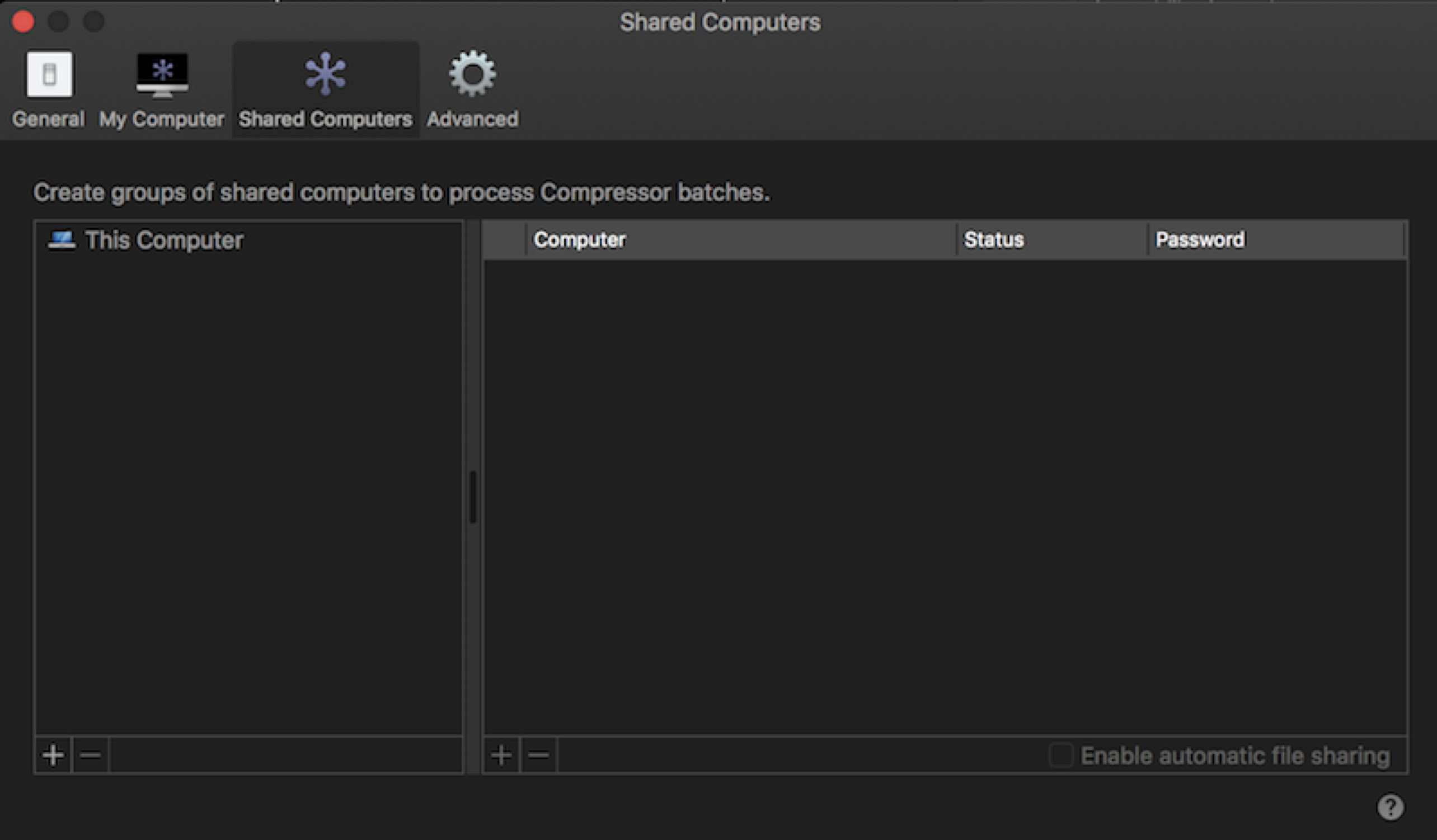Close the Shared Computers window

(x=24, y=22)
